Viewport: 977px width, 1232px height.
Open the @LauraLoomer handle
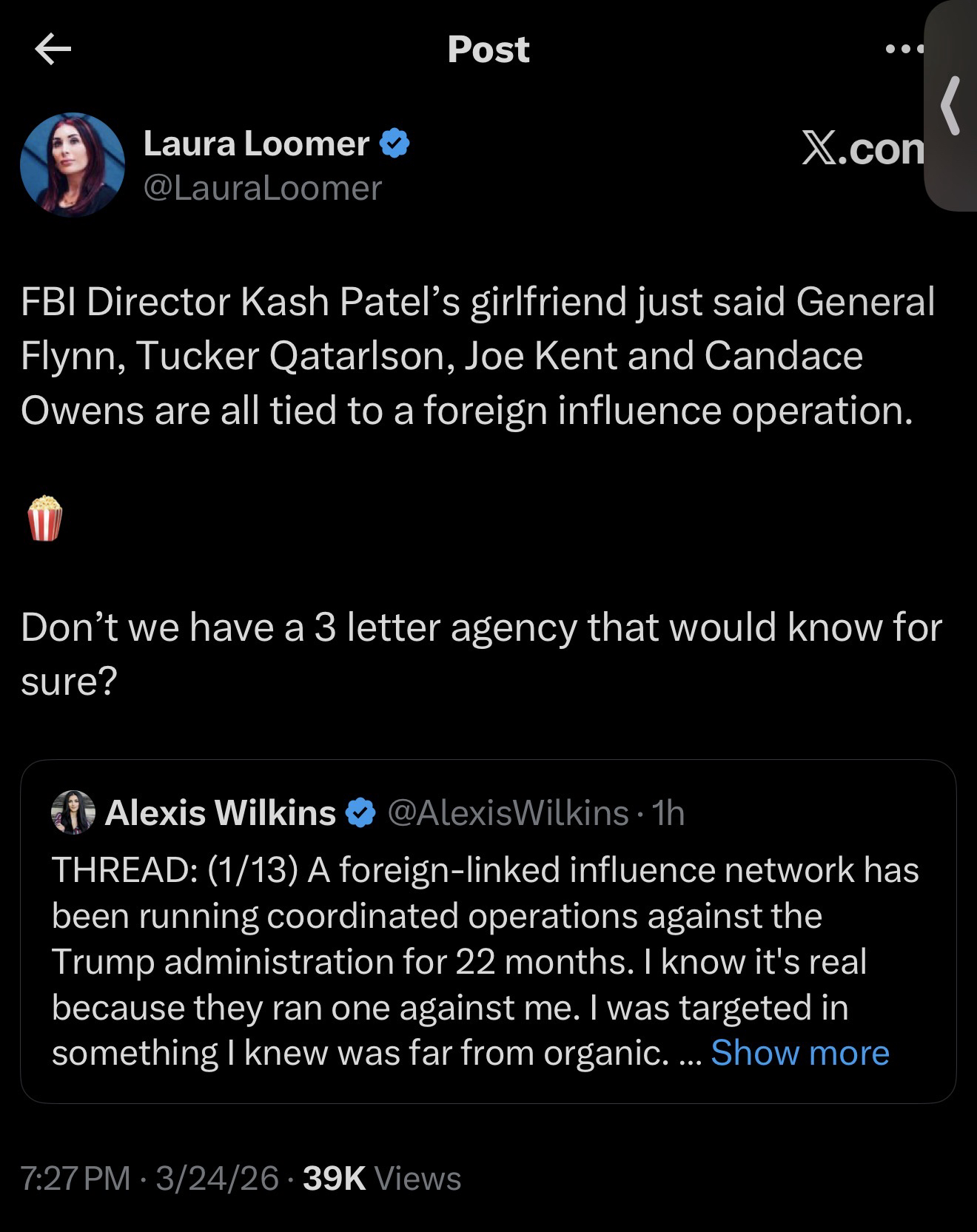[262, 188]
